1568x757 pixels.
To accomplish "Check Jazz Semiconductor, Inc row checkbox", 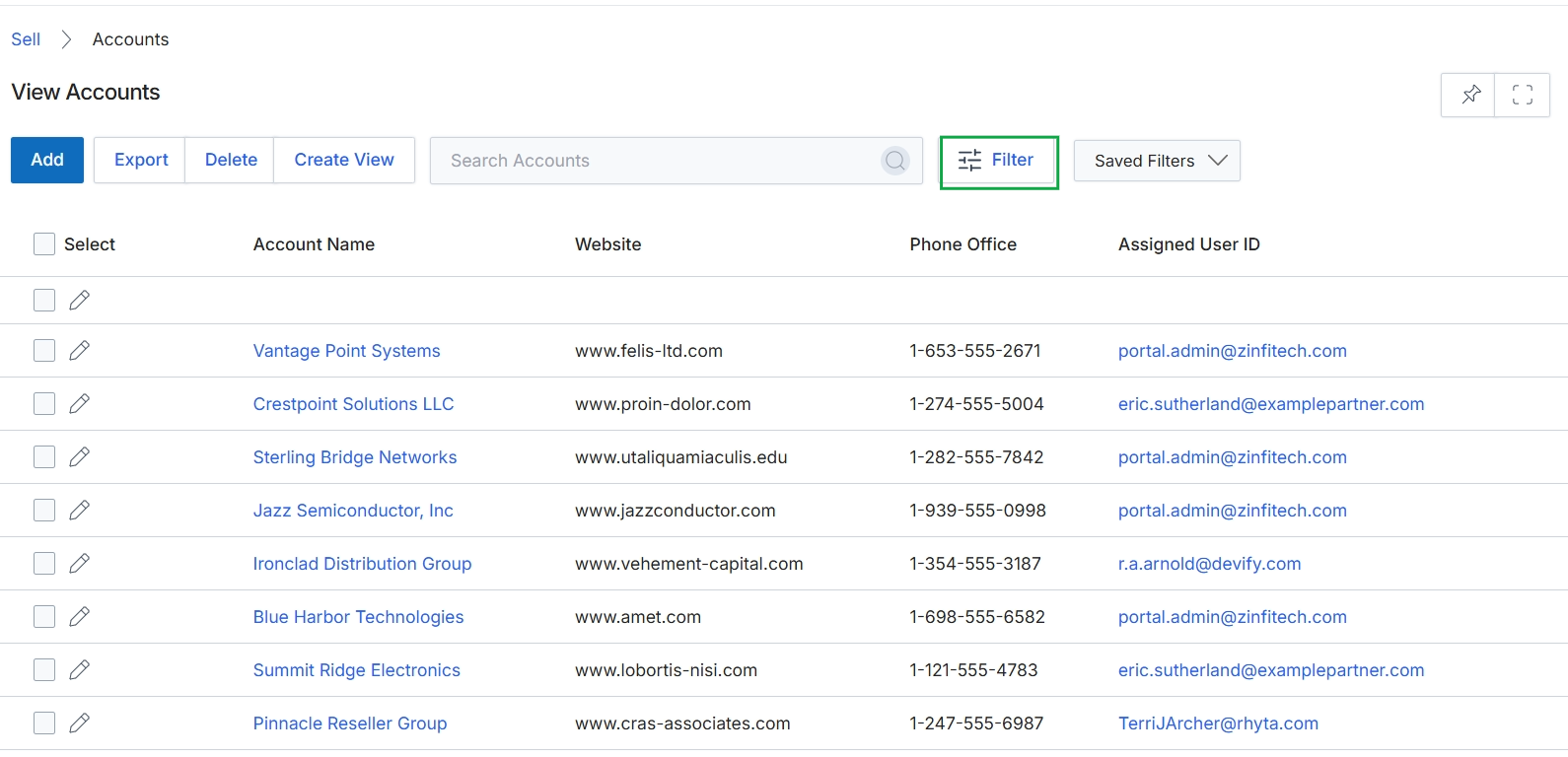I will click(44, 510).
